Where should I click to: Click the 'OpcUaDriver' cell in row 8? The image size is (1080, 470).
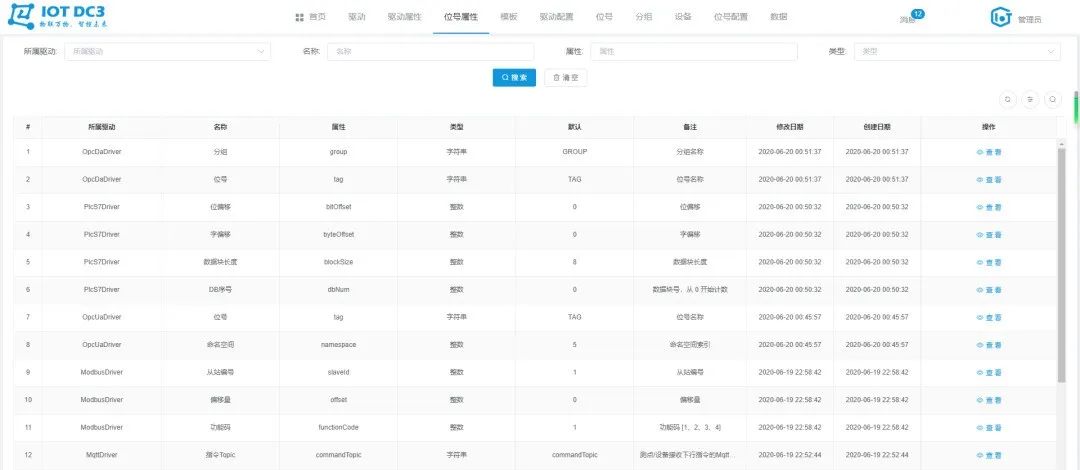[101, 345]
